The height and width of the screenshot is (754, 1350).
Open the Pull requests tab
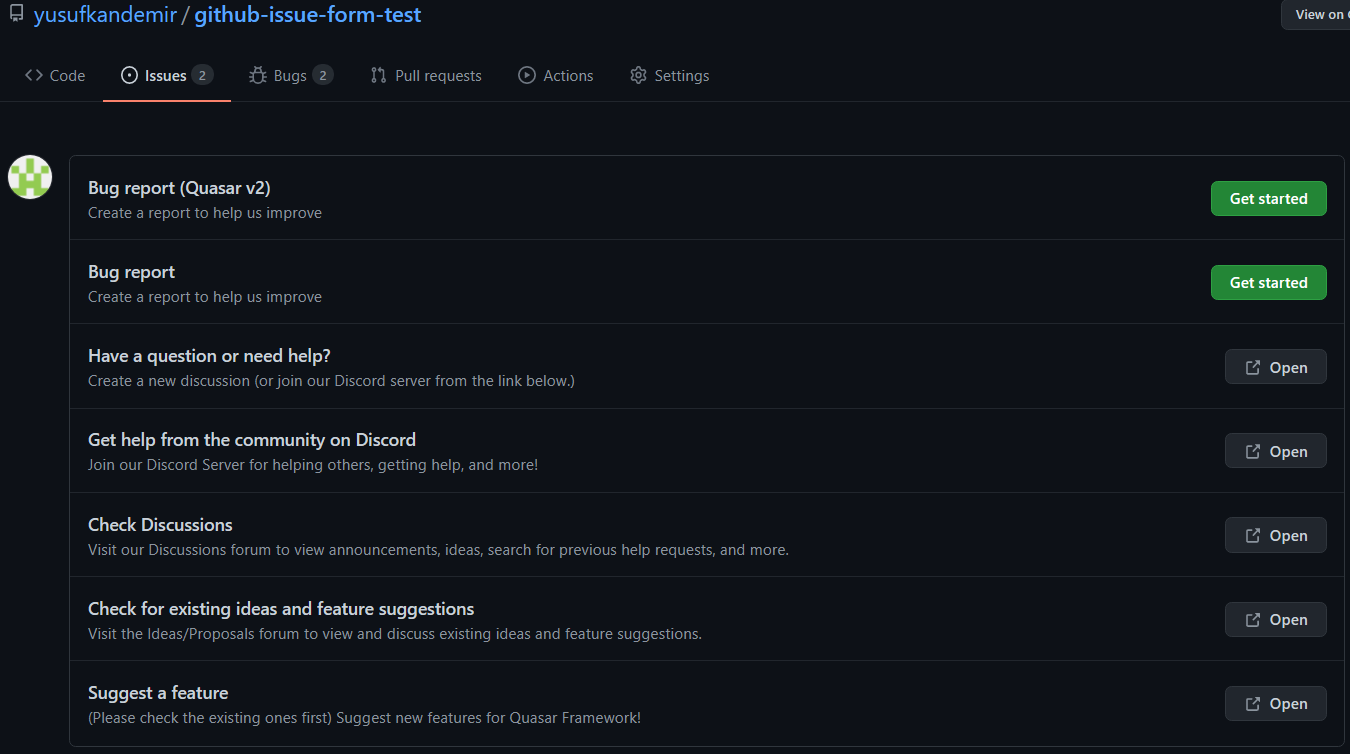coord(438,76)
